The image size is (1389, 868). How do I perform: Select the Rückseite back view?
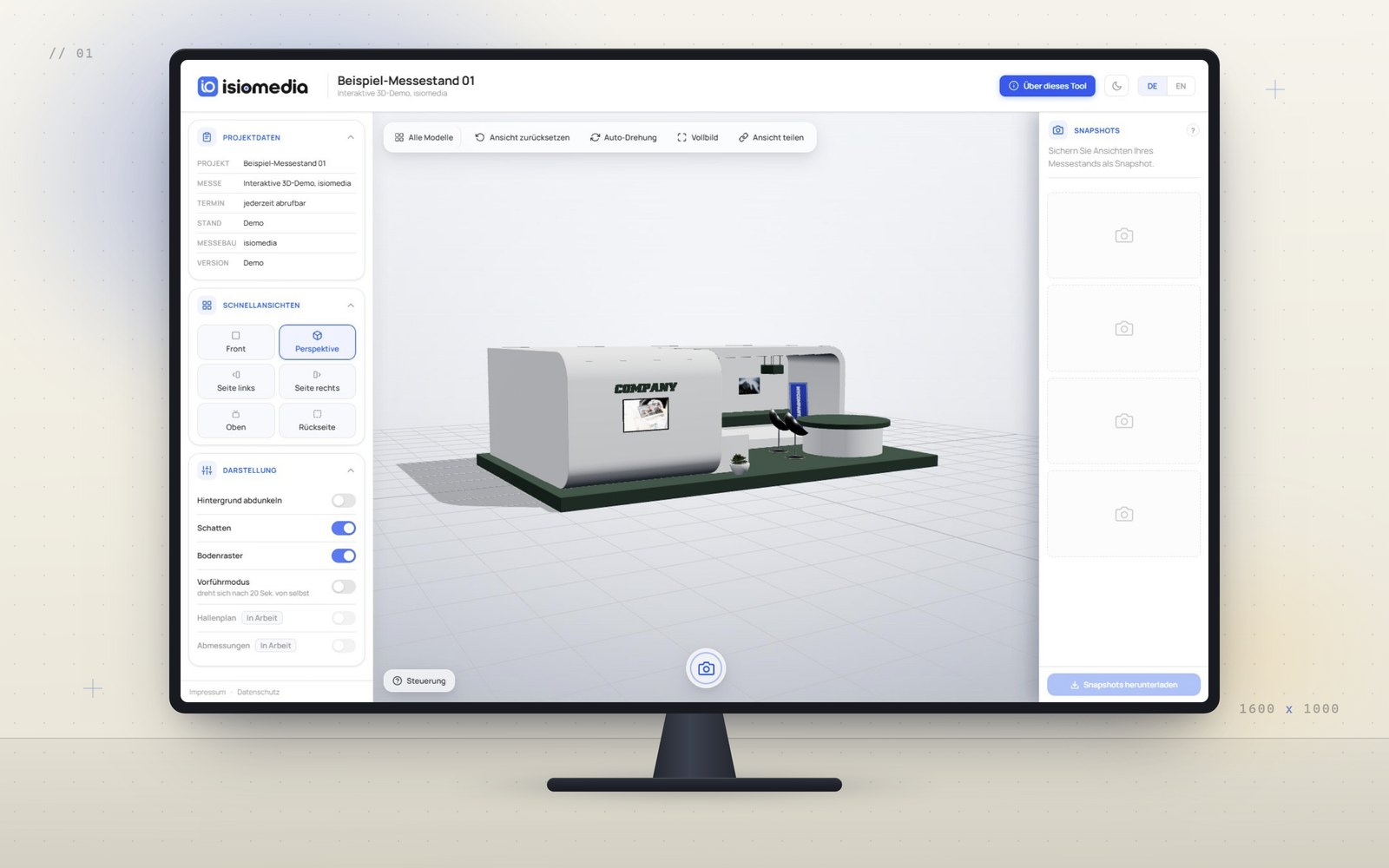point(317,420)
